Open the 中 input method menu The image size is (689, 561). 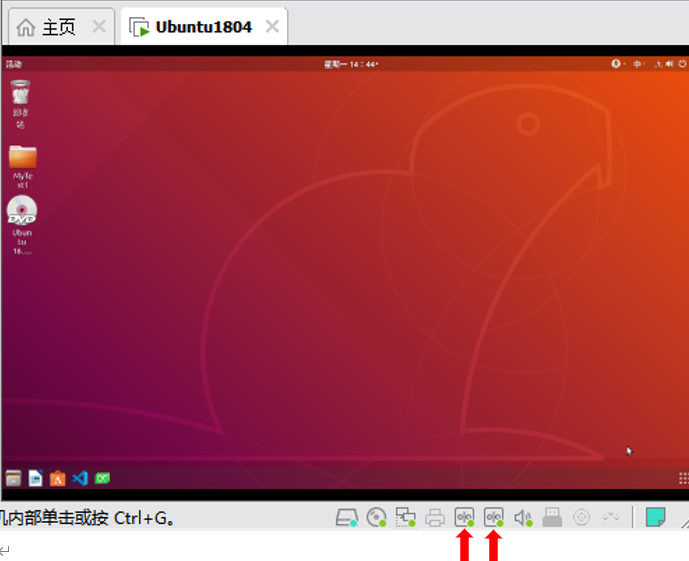pos(638,64)
